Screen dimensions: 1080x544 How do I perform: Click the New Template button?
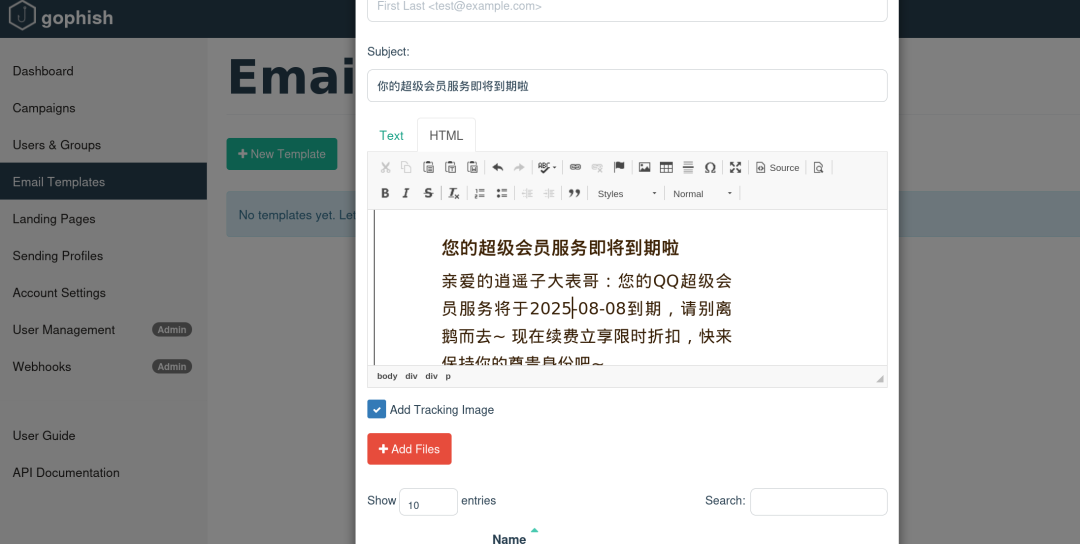pyautogui.click(x=282, y=154)
